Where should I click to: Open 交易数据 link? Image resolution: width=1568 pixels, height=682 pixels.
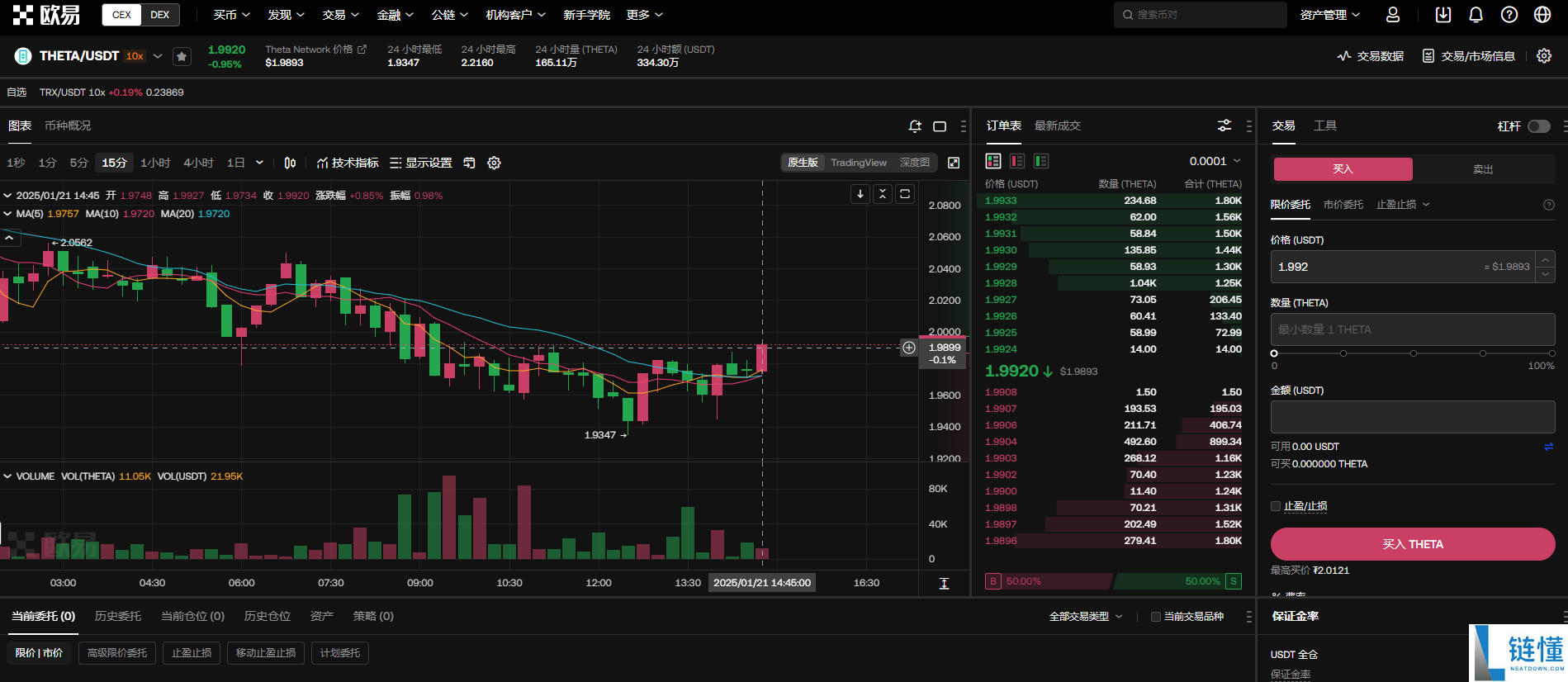coord(1371,56)
